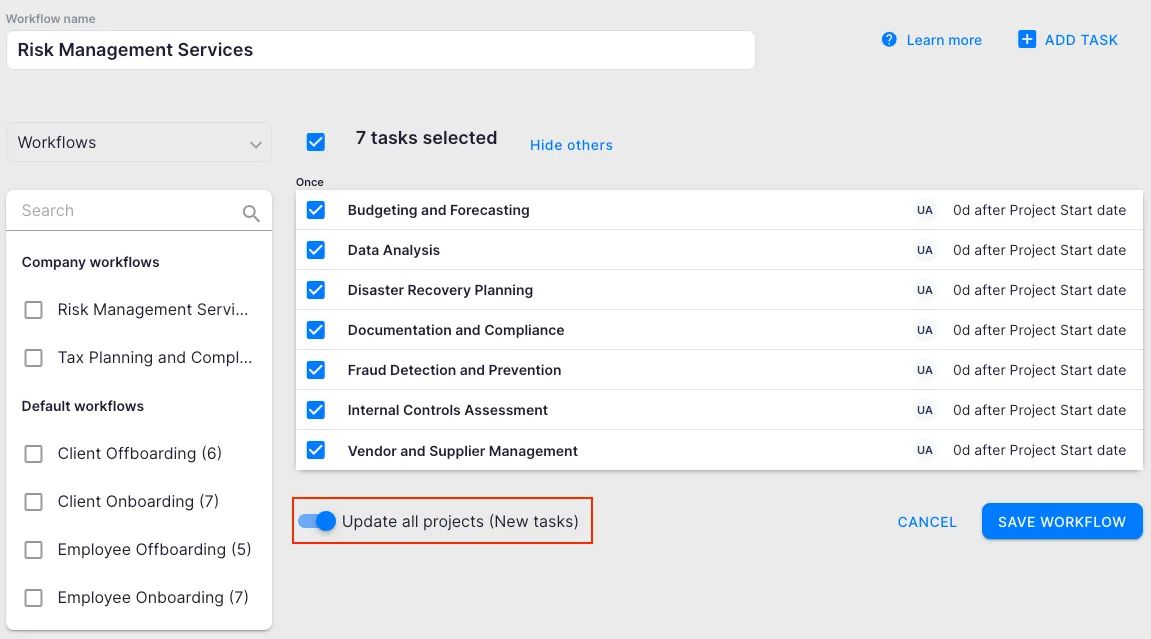Image resolution: width=1151 pixels, height=639 pixels.
Task: Click the UA avatar on Fraud Detection row
Action: click(x=925, y=370)
